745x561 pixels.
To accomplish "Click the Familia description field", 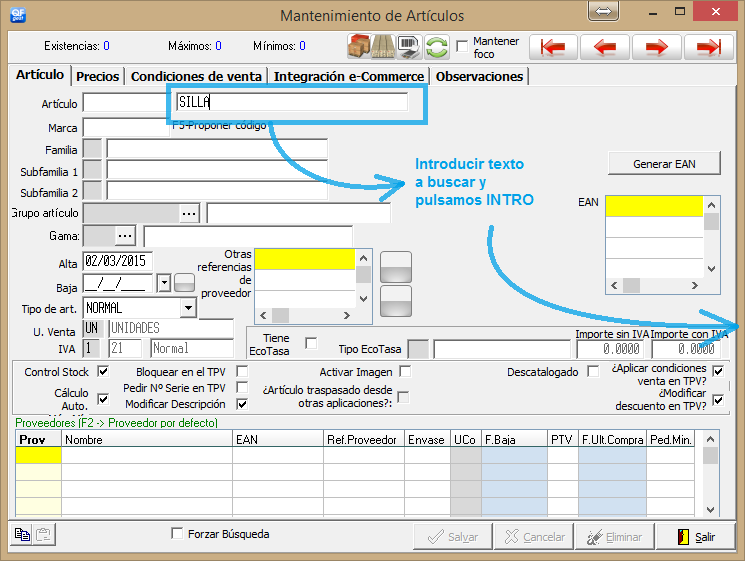I will (x=217, y=149).
